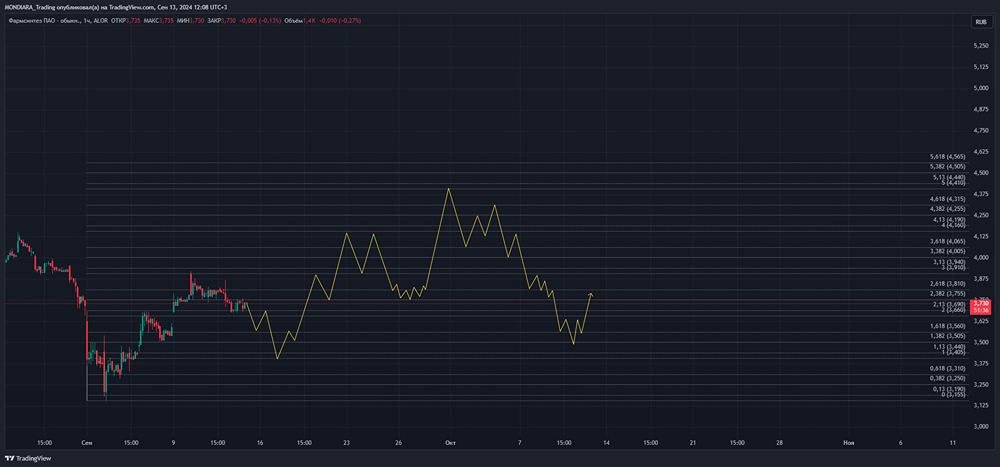Click the Ноя date on time axis
The image size is (1000, 467).
tap(849, 442)
